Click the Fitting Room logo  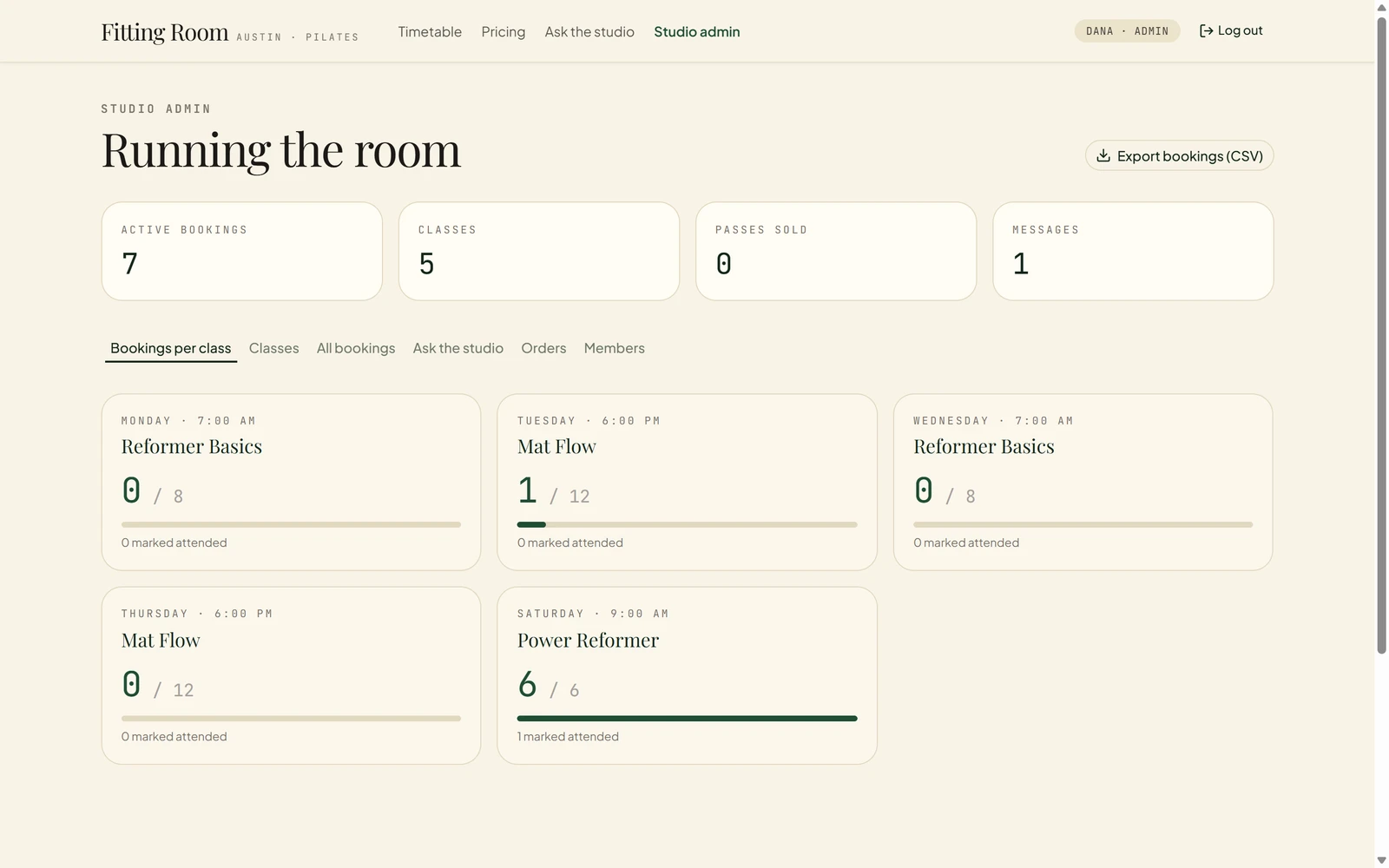pyautogui.click(x=165, y=32)
